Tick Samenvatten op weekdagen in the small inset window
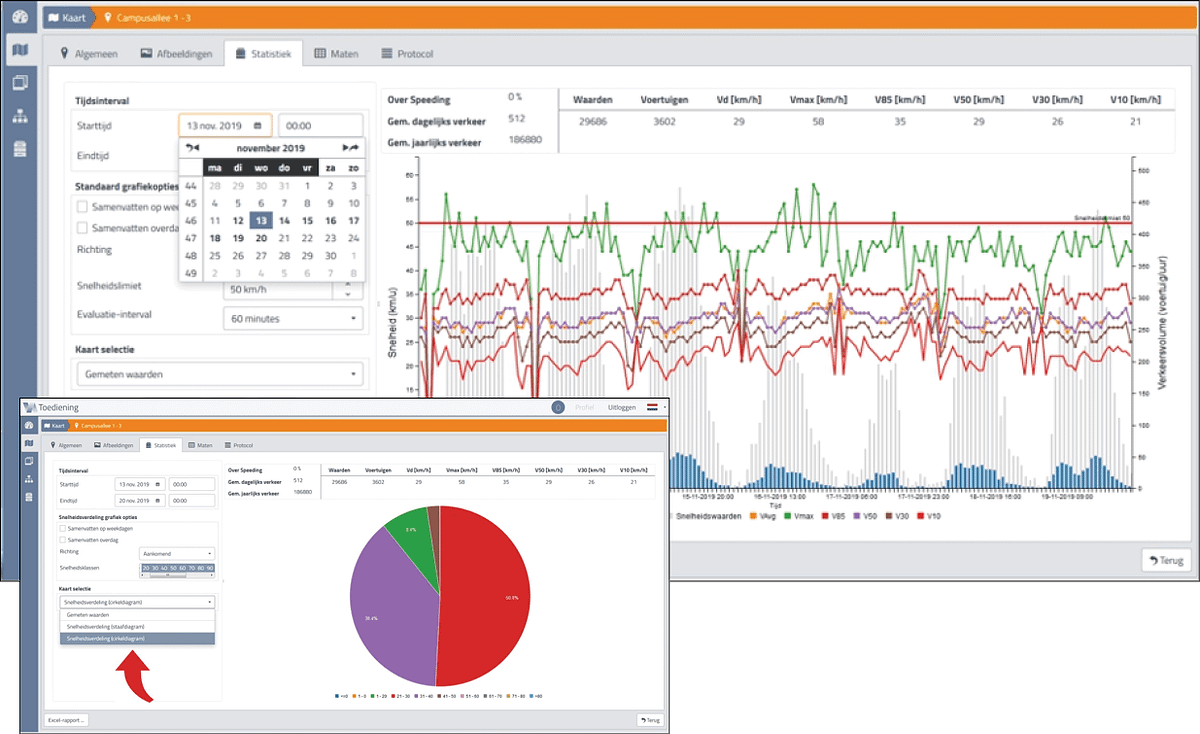 [64, 528]
